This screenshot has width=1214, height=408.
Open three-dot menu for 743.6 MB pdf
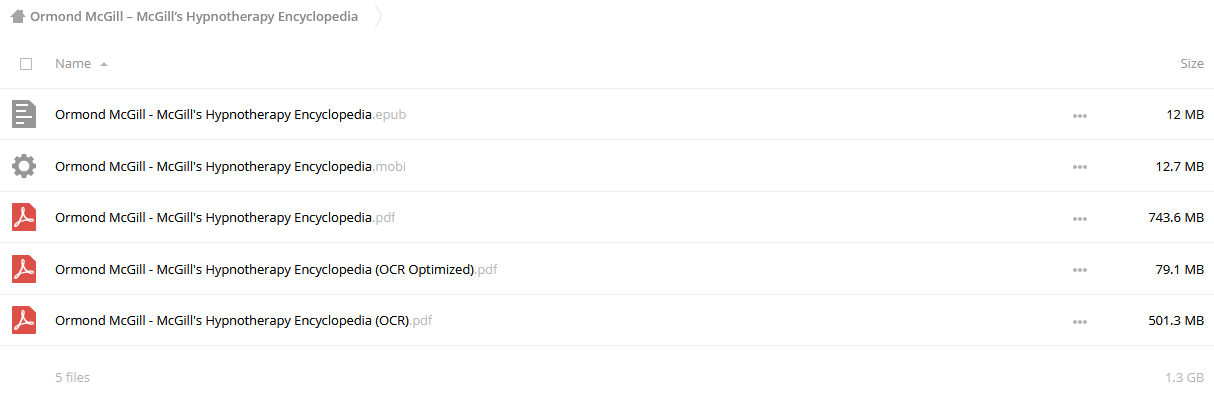[x=1079, y=218]
